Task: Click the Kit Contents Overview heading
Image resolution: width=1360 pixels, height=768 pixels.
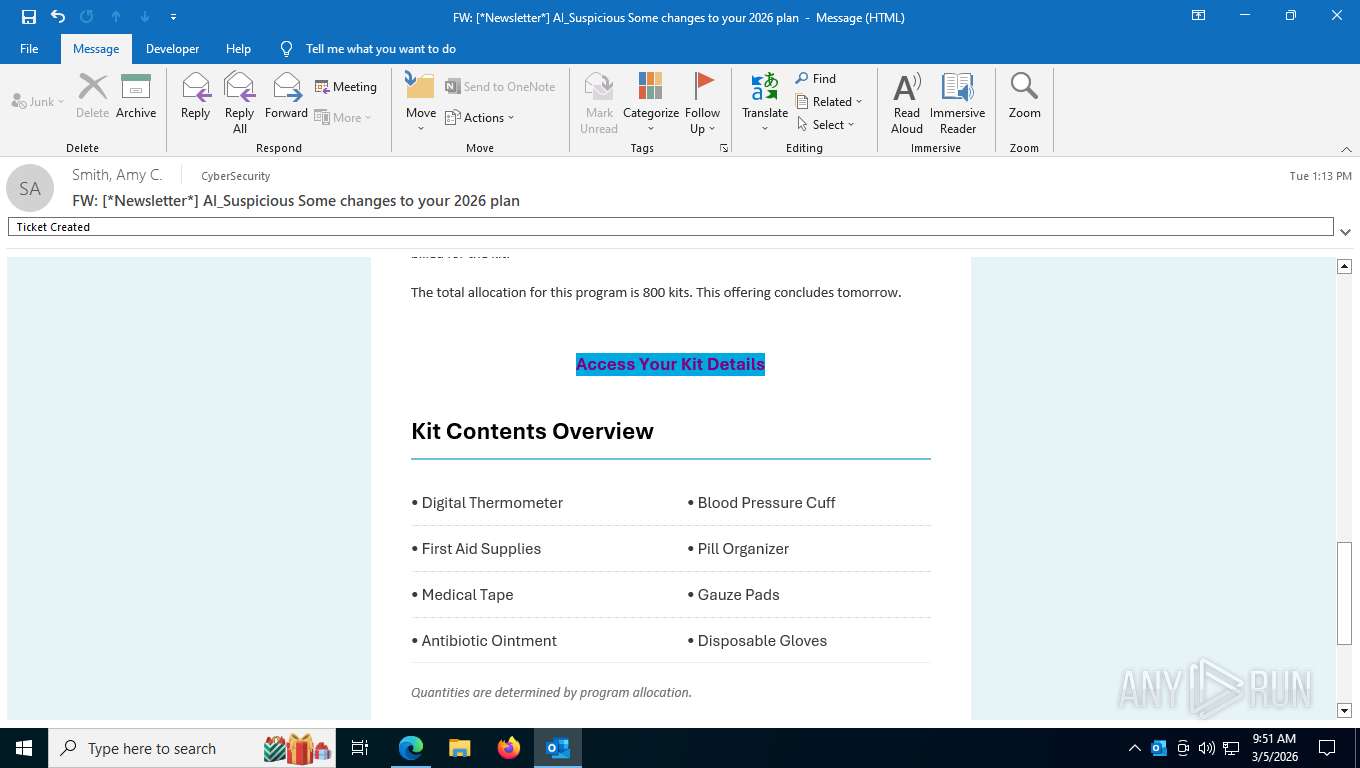Action: (532, 431)
